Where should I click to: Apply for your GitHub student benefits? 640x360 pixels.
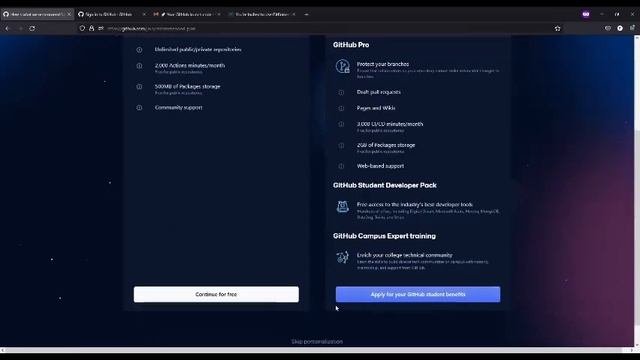(x=418, y=294)
